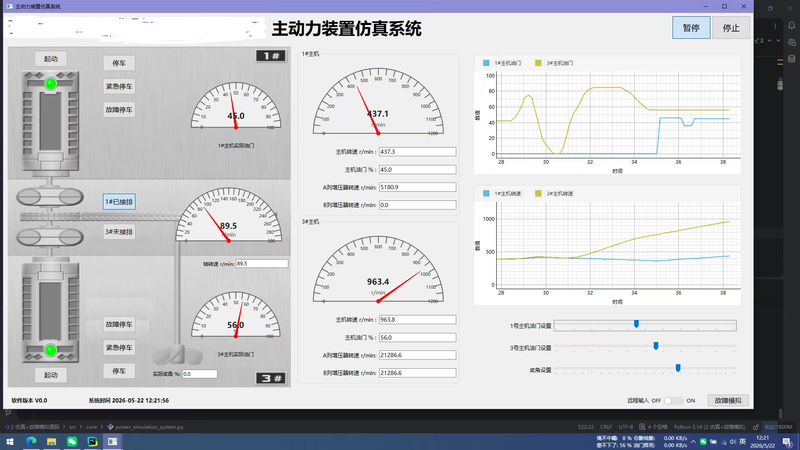Click the taskbar clock showing 12:21
The width and height of the screenshot is (800, 450).
[x=763, y=442]
